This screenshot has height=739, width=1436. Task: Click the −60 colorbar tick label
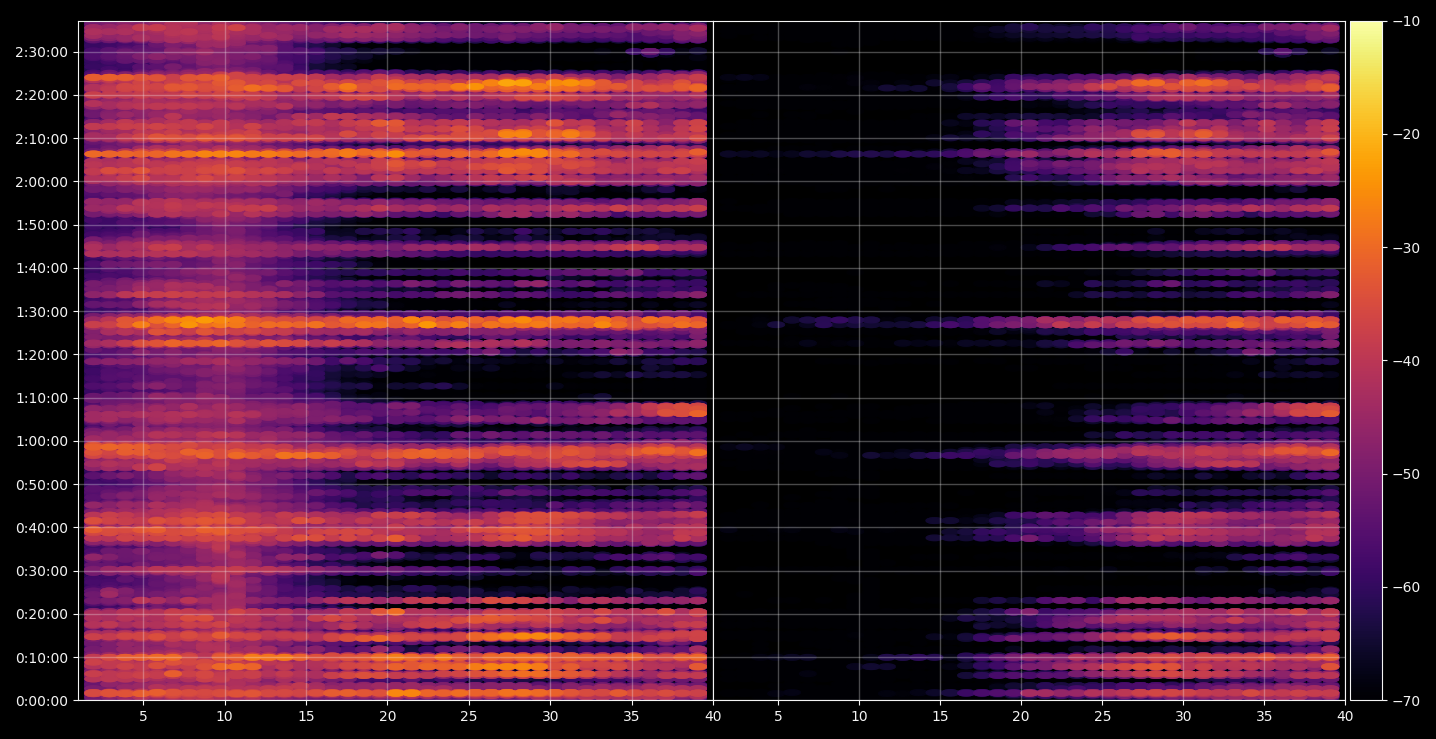(1405, 587)
